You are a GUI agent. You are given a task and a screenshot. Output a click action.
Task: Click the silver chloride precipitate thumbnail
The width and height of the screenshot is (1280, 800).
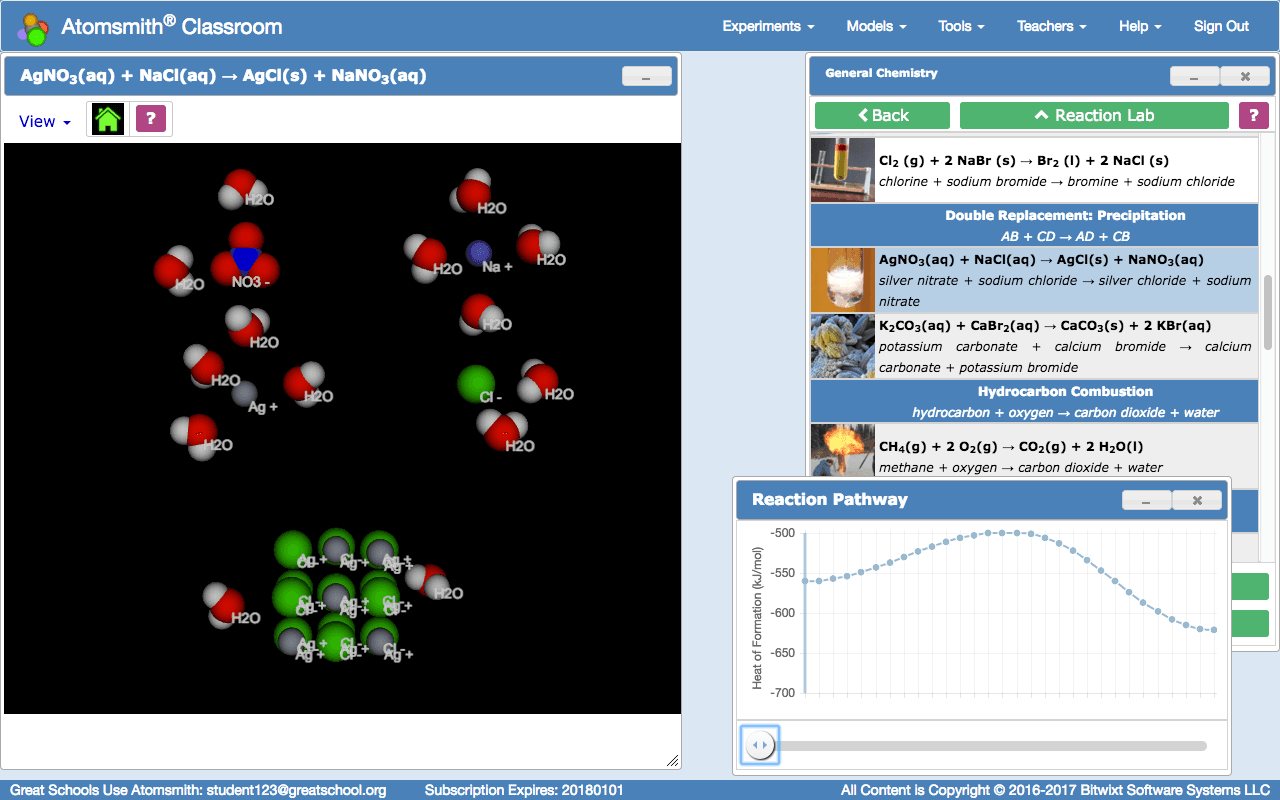tap(843, 280)
